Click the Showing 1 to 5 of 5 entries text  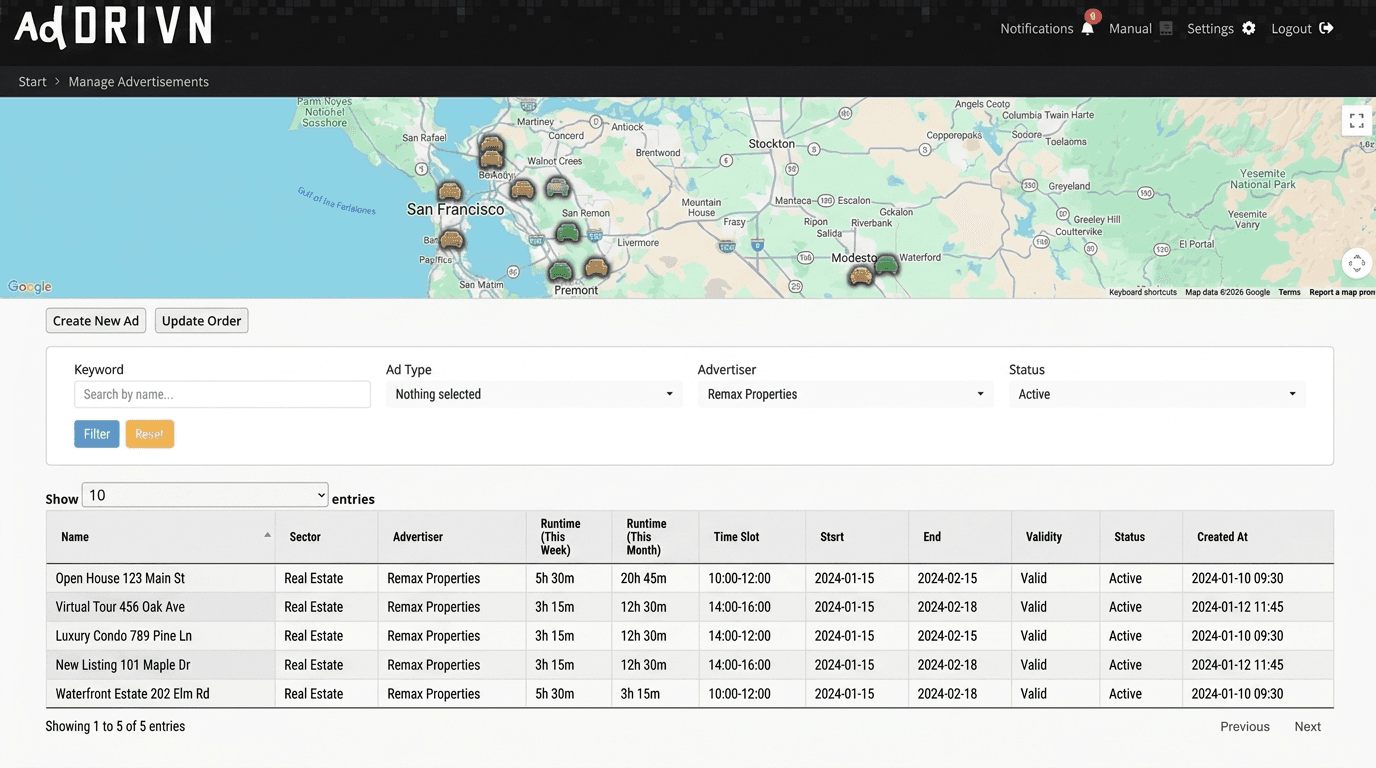(115, 727)
